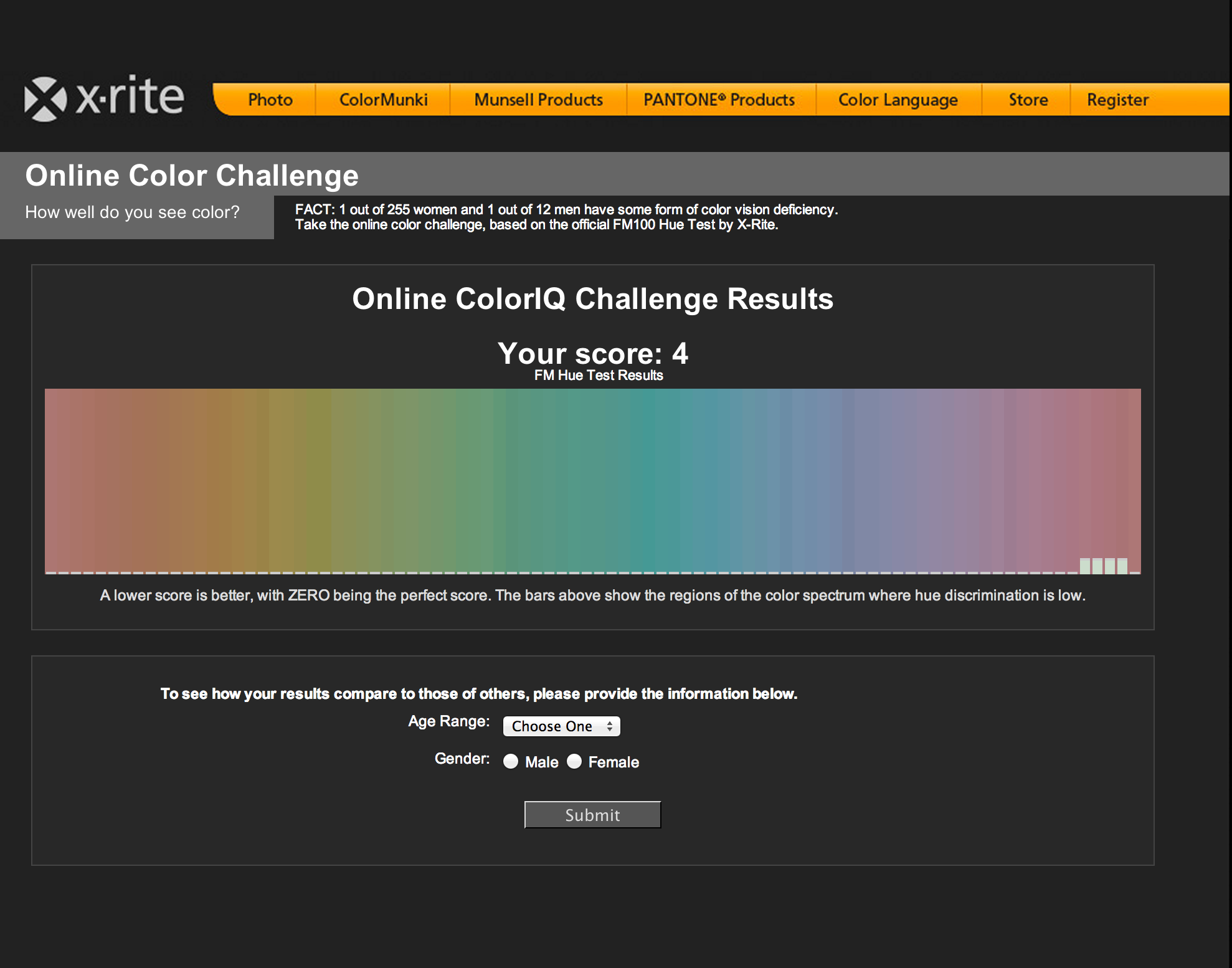Click the Female label text
Image resolution: width=1232 pixels, height=968 pixels.
point(614,762)
